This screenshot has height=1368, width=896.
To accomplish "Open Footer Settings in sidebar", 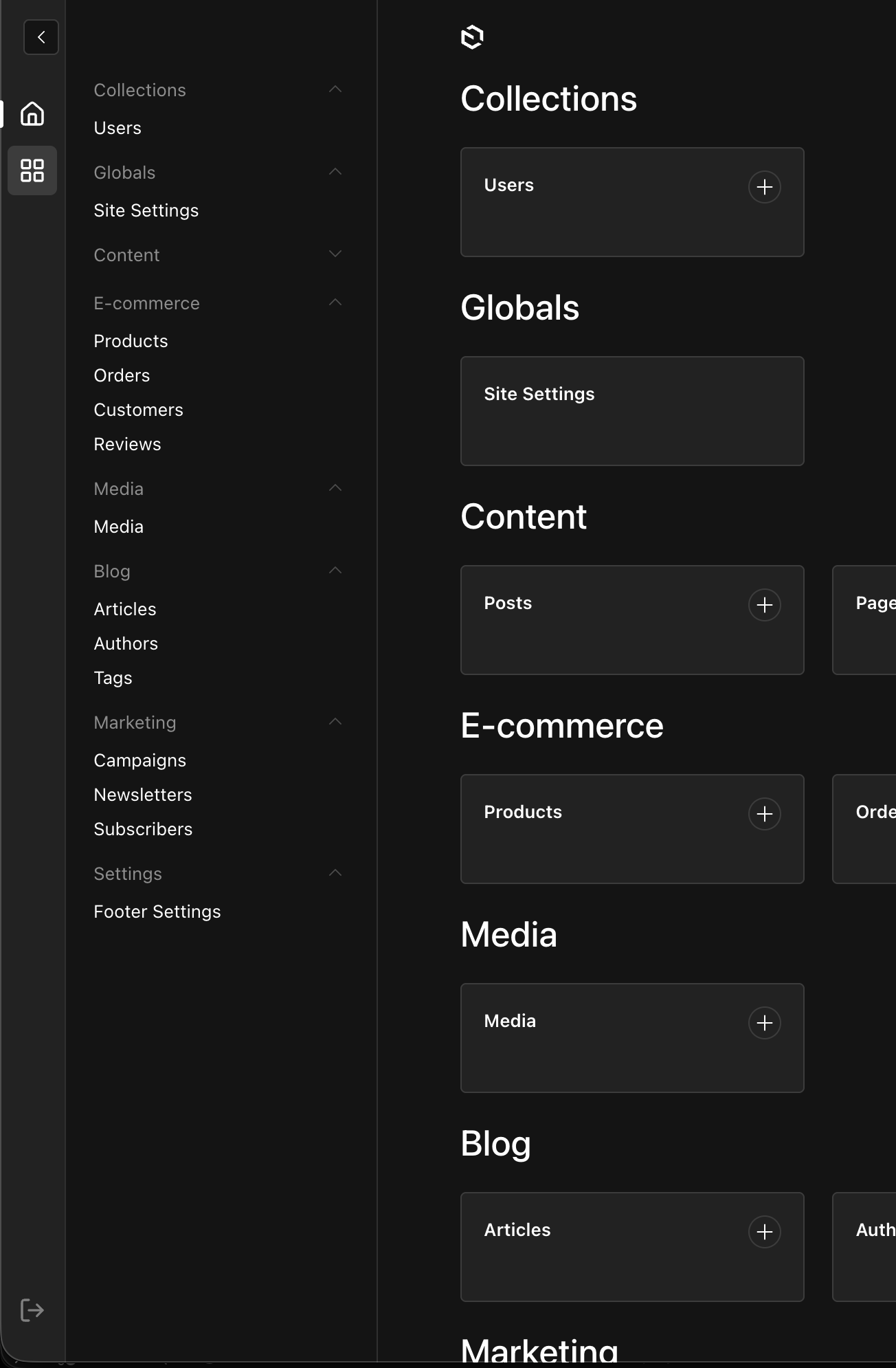I will (157, 912).
